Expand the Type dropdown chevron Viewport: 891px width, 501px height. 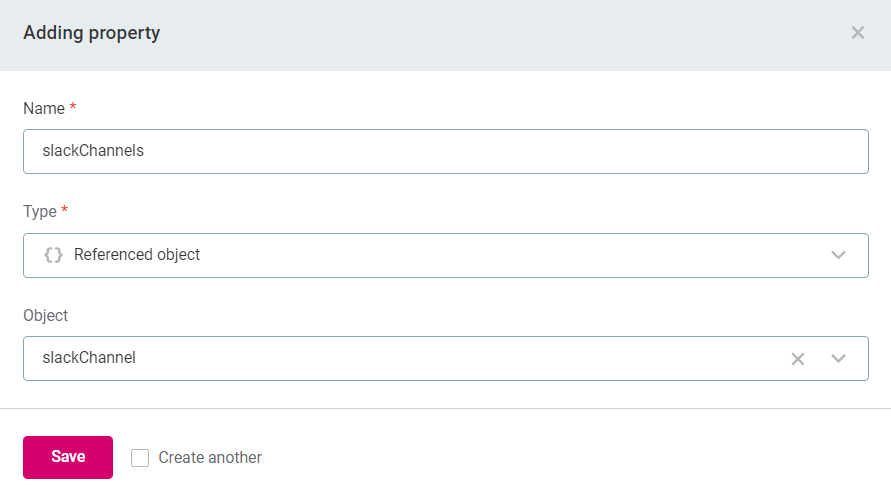[838, 255]
